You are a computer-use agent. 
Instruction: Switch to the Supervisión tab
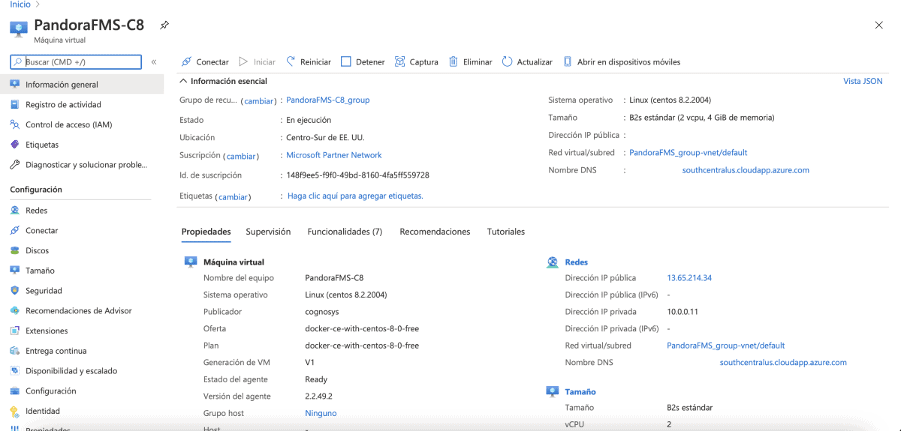268,231
